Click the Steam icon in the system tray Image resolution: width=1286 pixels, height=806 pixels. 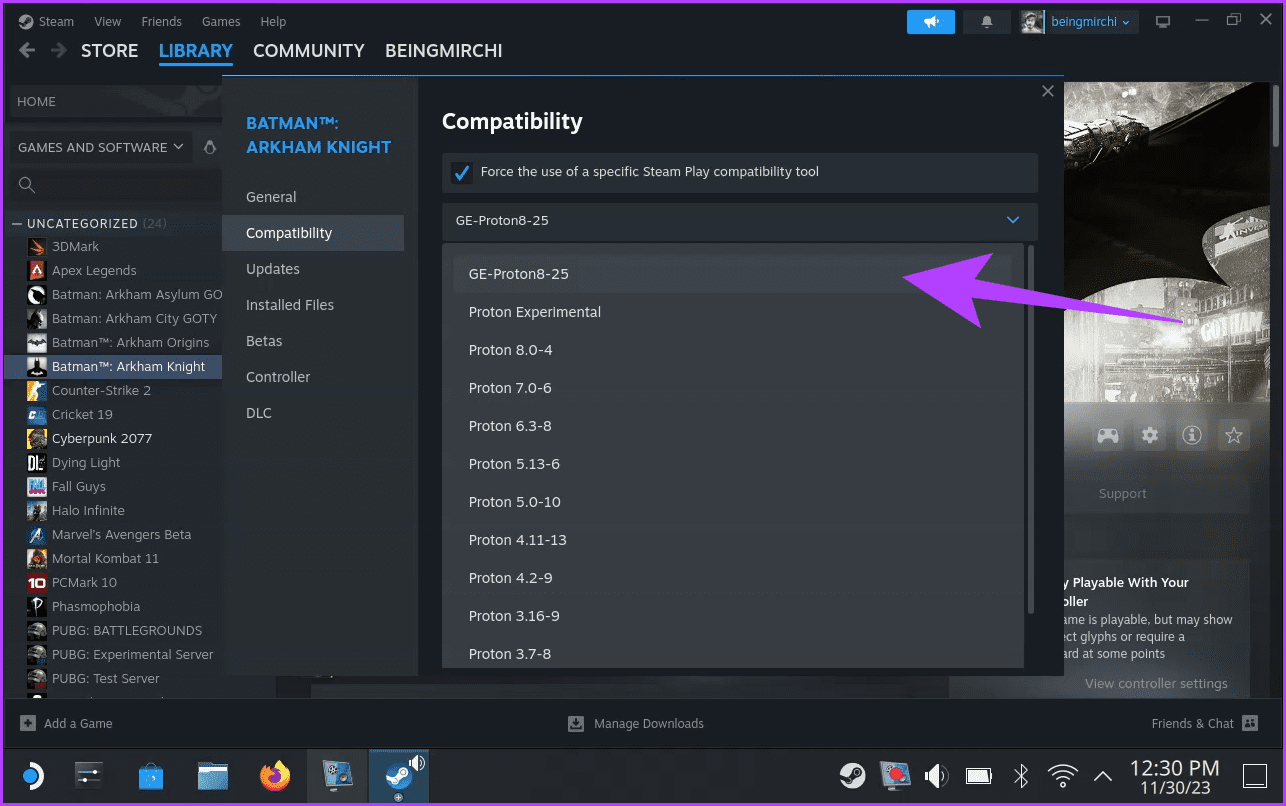(852, 775)
